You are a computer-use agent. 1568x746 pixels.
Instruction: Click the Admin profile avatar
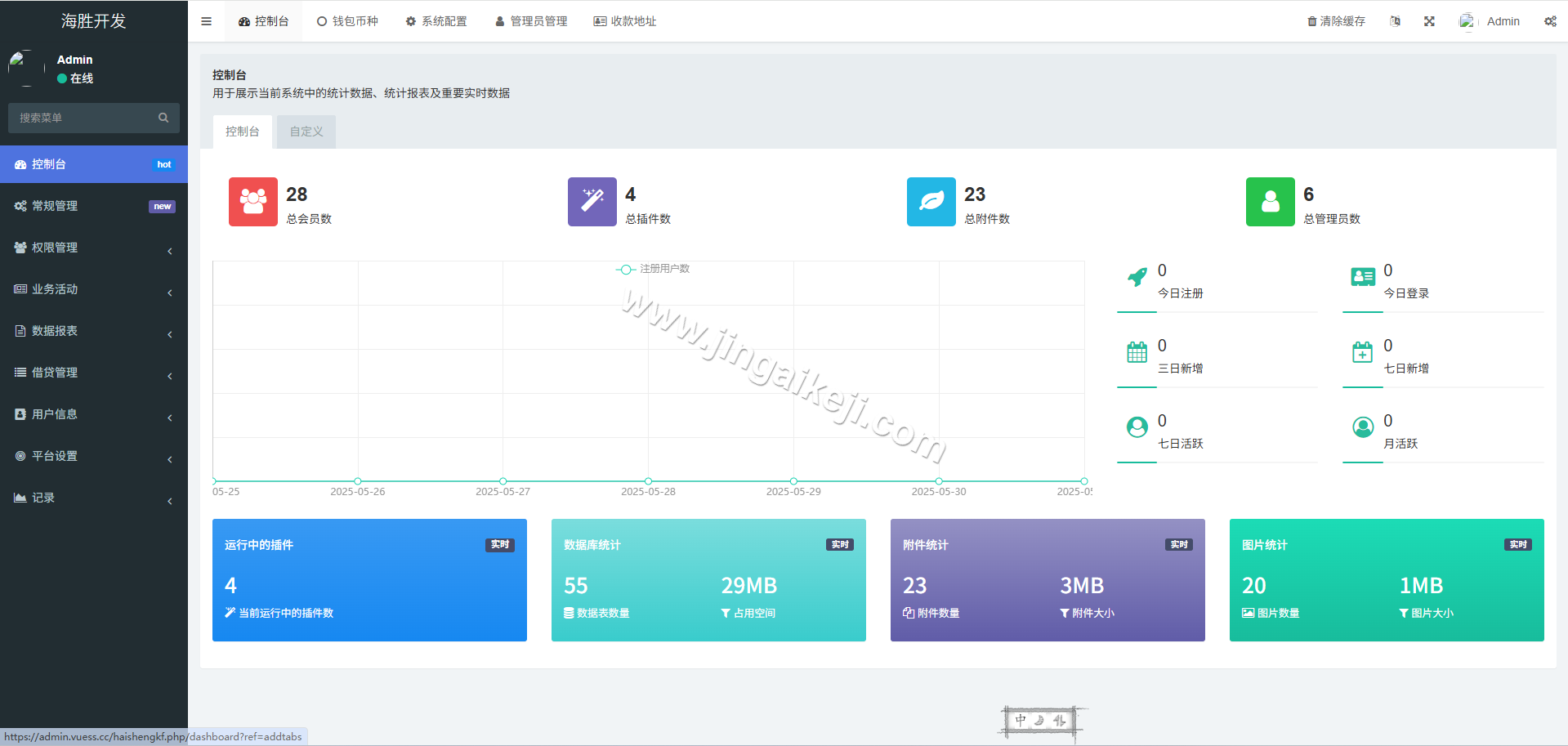pos(1467,20)
